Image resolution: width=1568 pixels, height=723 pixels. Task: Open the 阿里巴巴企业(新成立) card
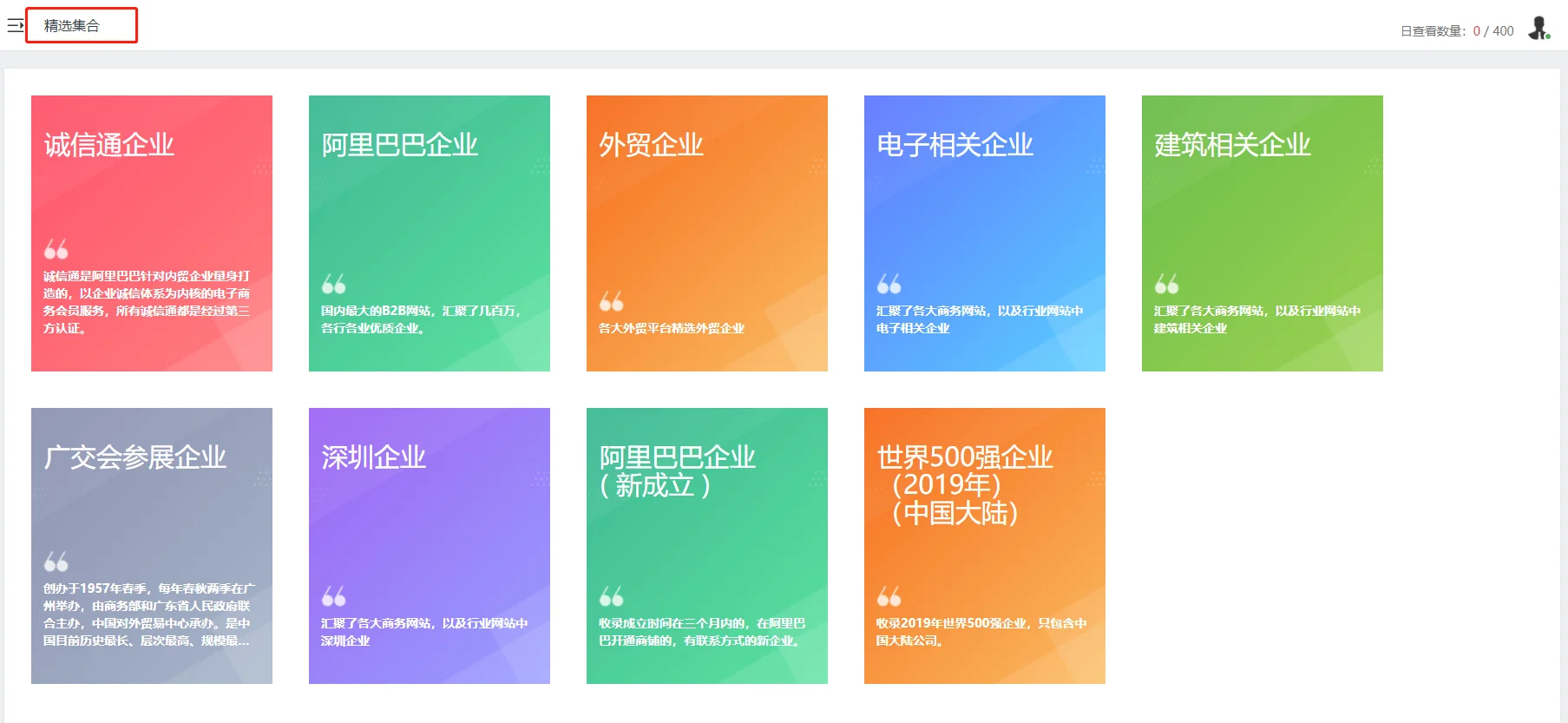click(x=707, y=546)
